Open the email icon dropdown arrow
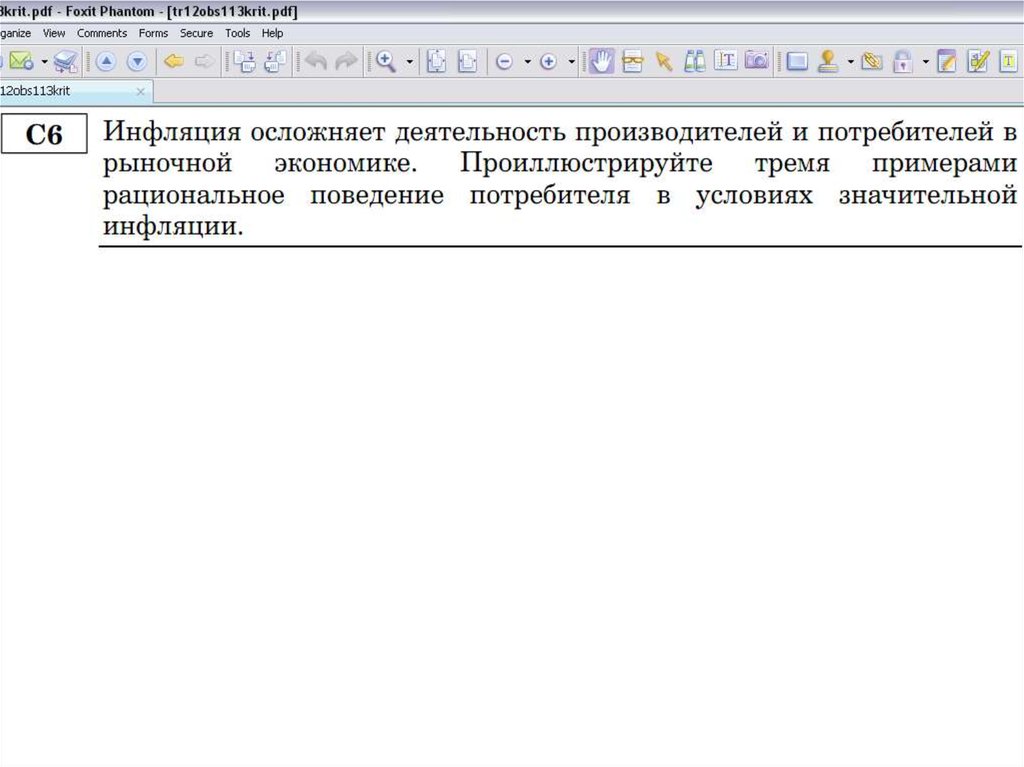 (x=44, y=62)
